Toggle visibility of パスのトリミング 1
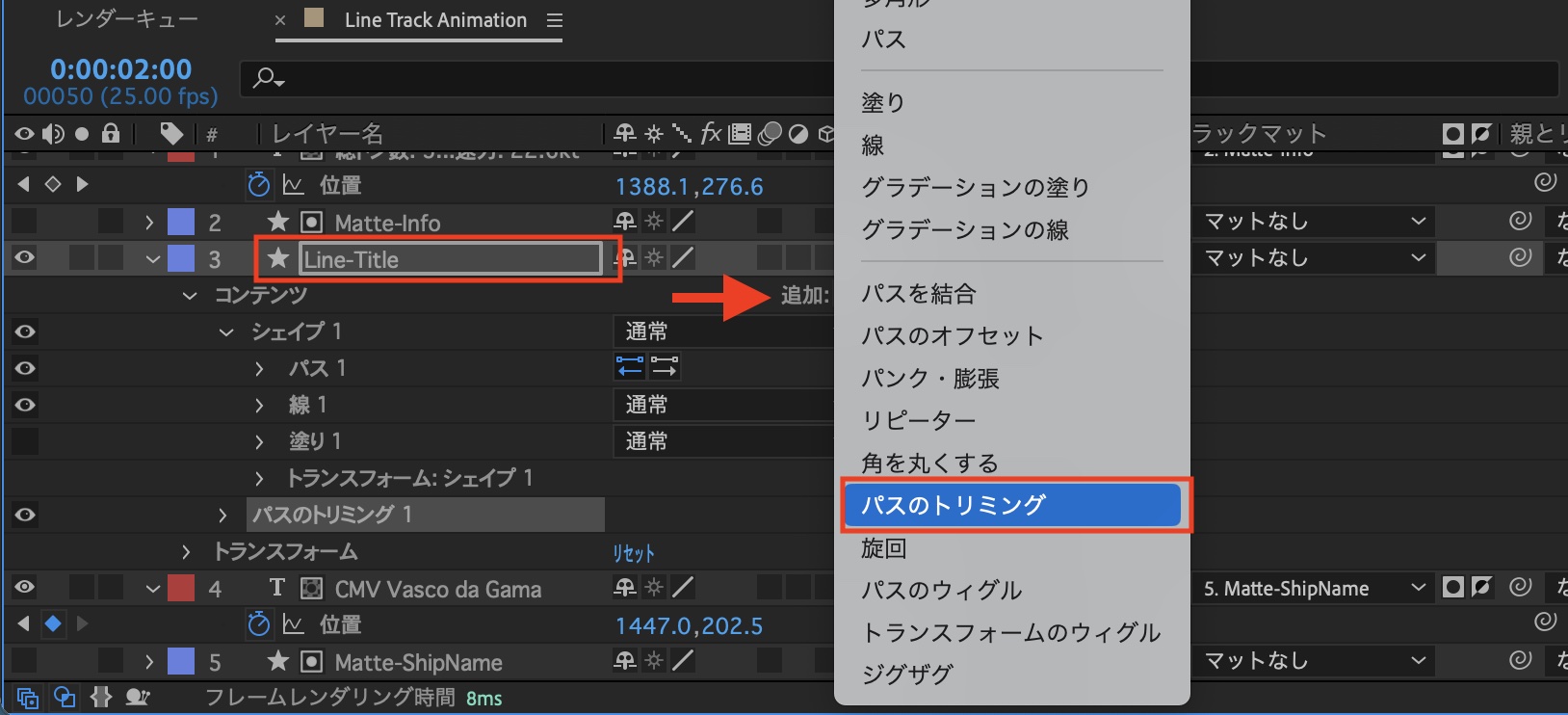This screenshot has height=715, width=1568. (x=25, y=515)
